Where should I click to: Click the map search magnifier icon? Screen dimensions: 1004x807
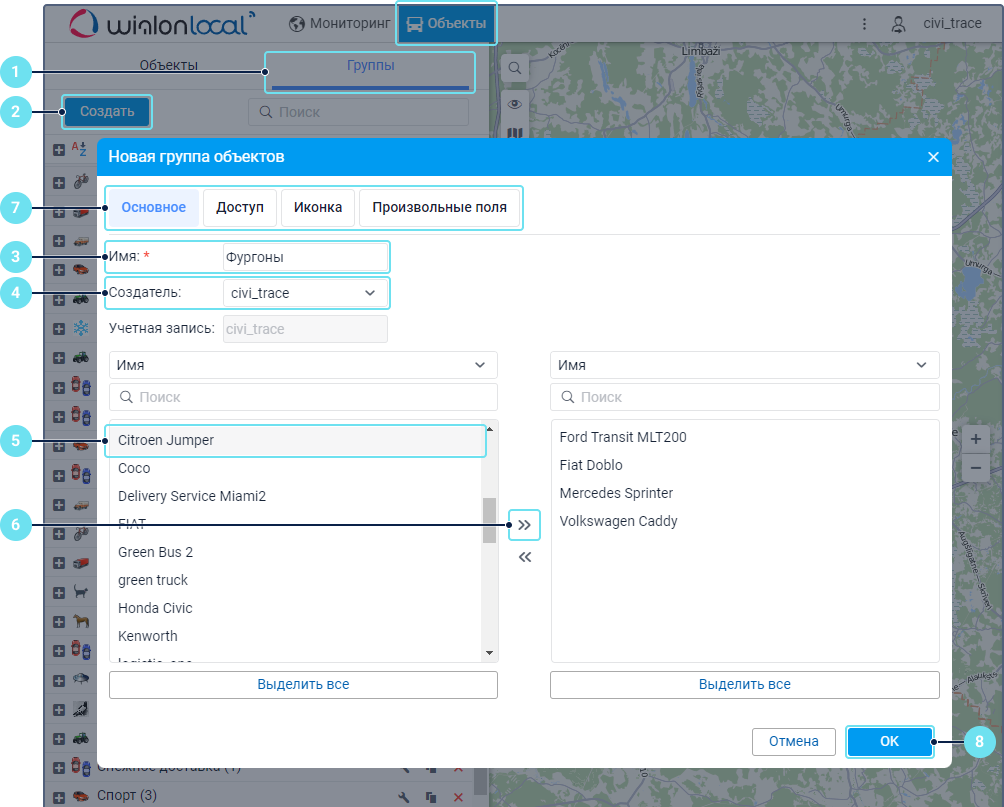[514, 68]
